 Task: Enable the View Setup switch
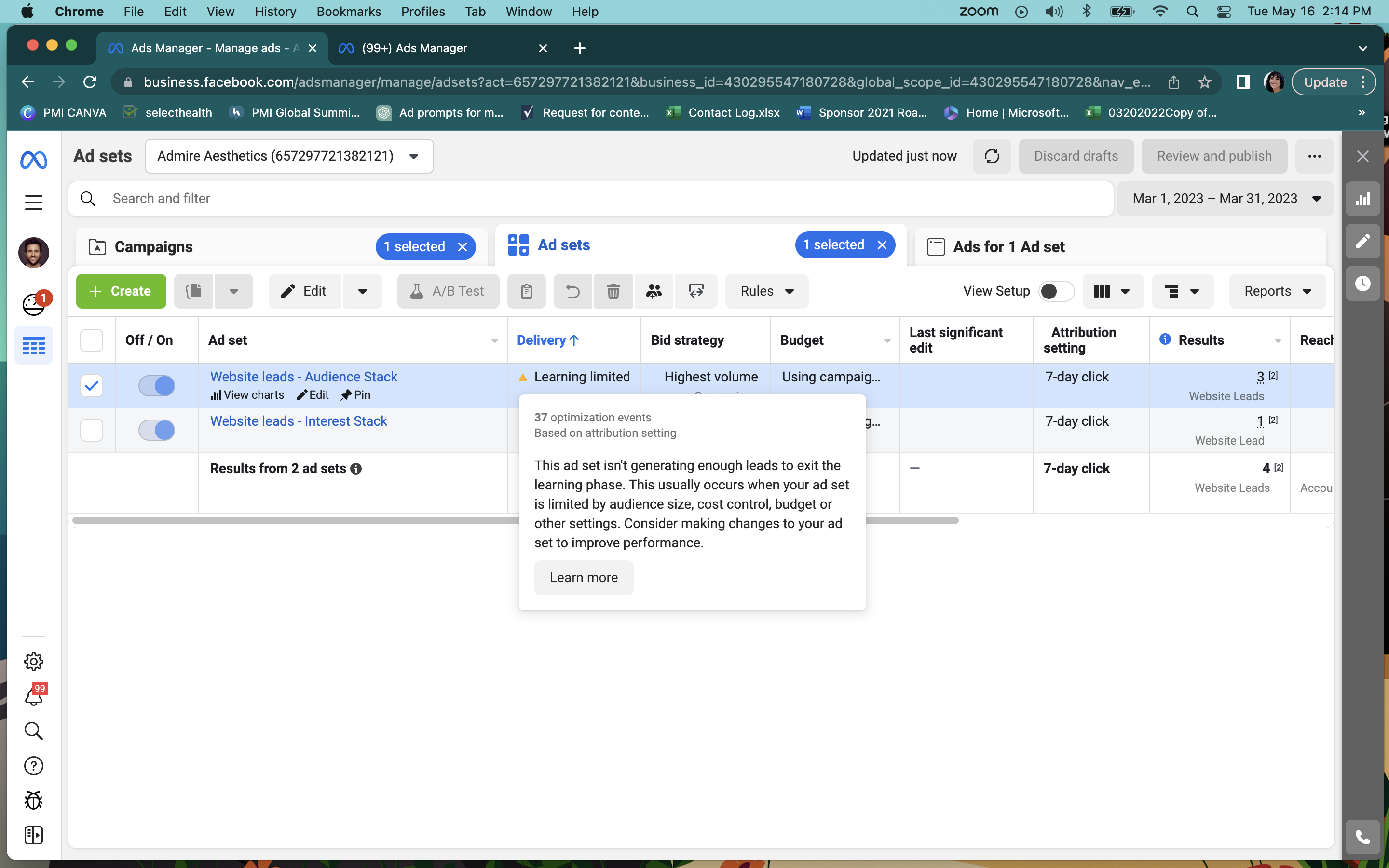(x=1056, y=291)
